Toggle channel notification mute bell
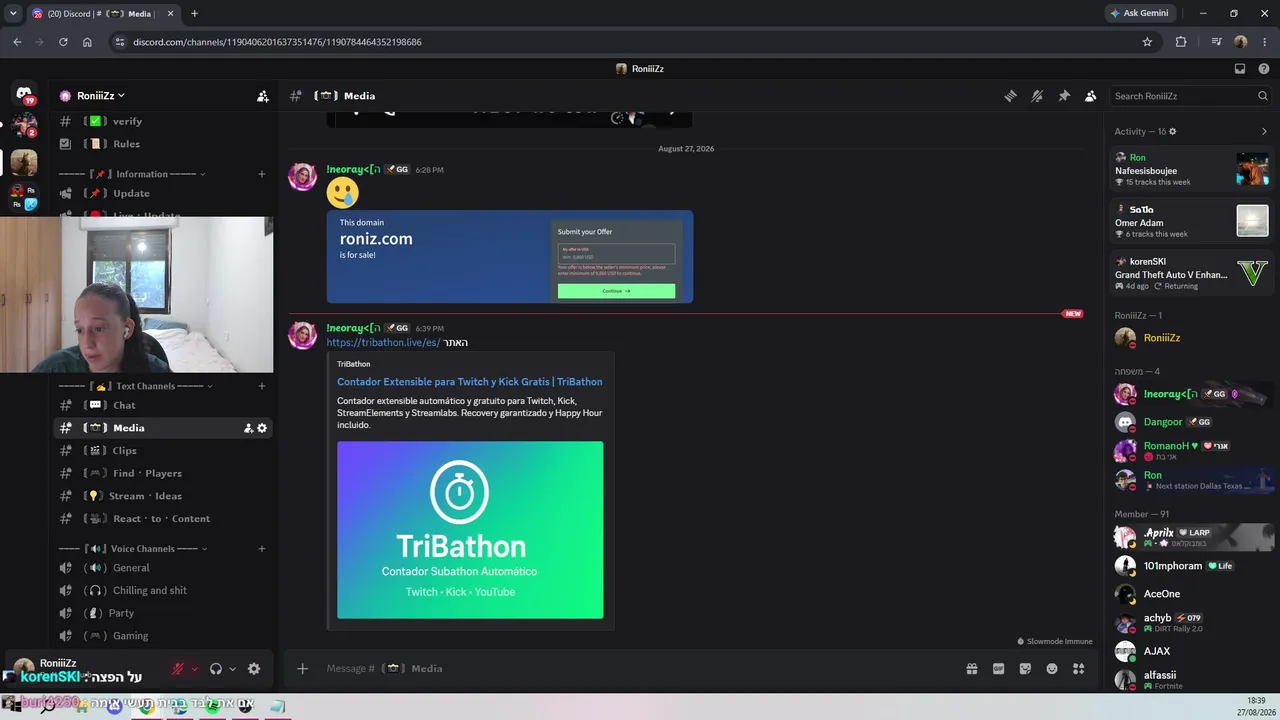Screen dimensions: 1280x720 pos(1037,96)
